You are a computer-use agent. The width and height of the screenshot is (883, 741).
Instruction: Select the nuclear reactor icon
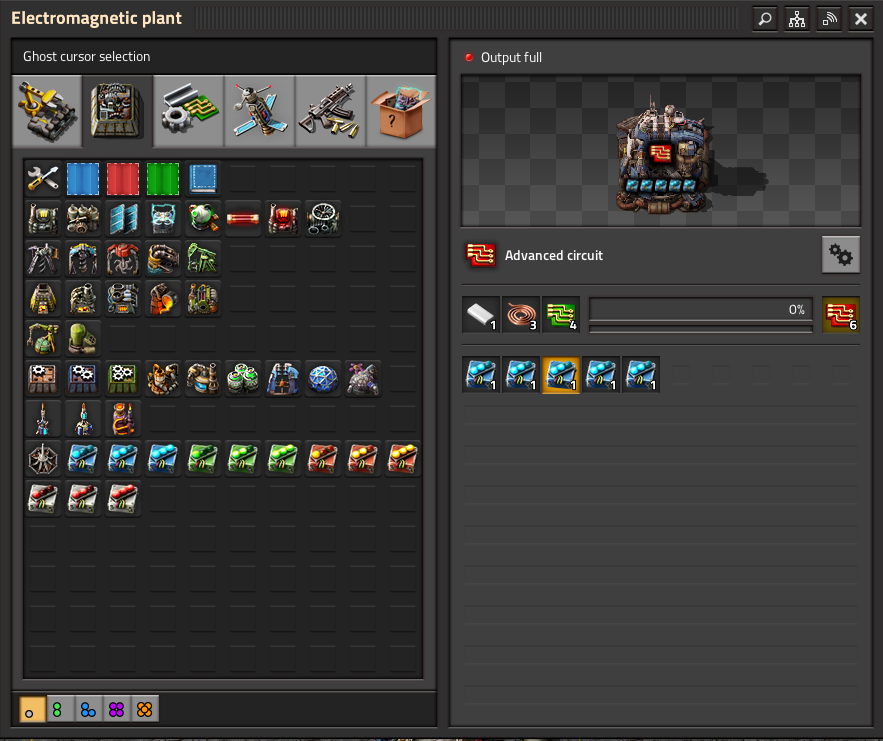point(203,218)
